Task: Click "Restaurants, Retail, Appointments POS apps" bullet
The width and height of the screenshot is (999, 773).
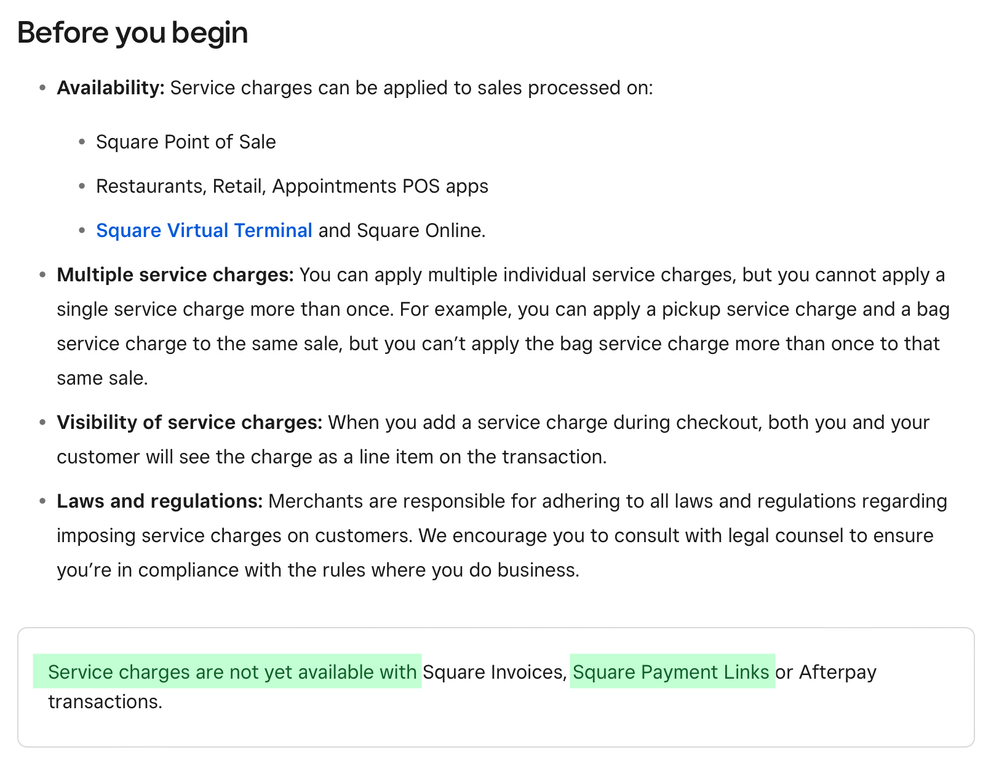Action: 292,186
